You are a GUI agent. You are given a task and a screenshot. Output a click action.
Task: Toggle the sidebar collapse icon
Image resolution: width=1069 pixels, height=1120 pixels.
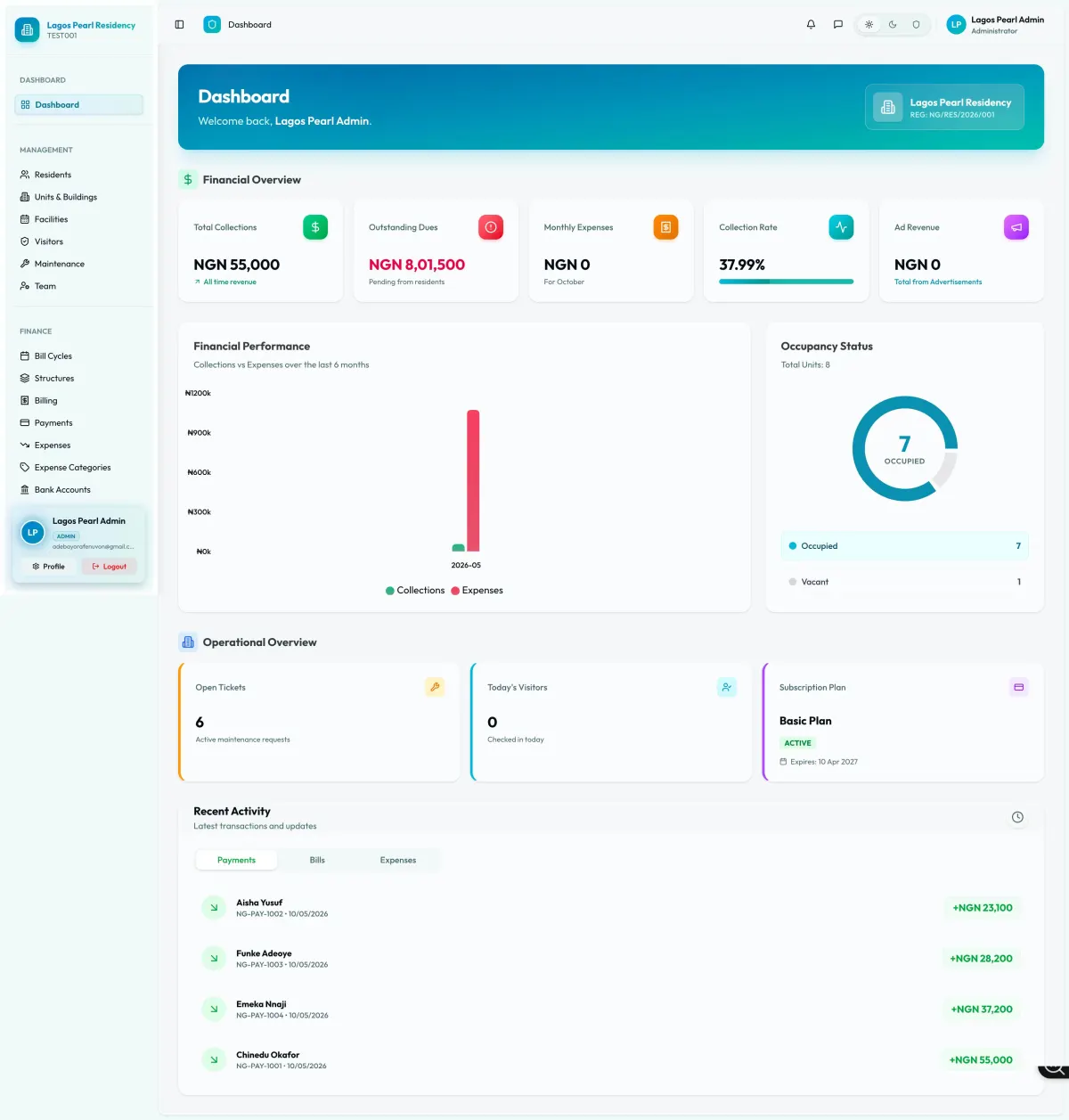point(179,25)
